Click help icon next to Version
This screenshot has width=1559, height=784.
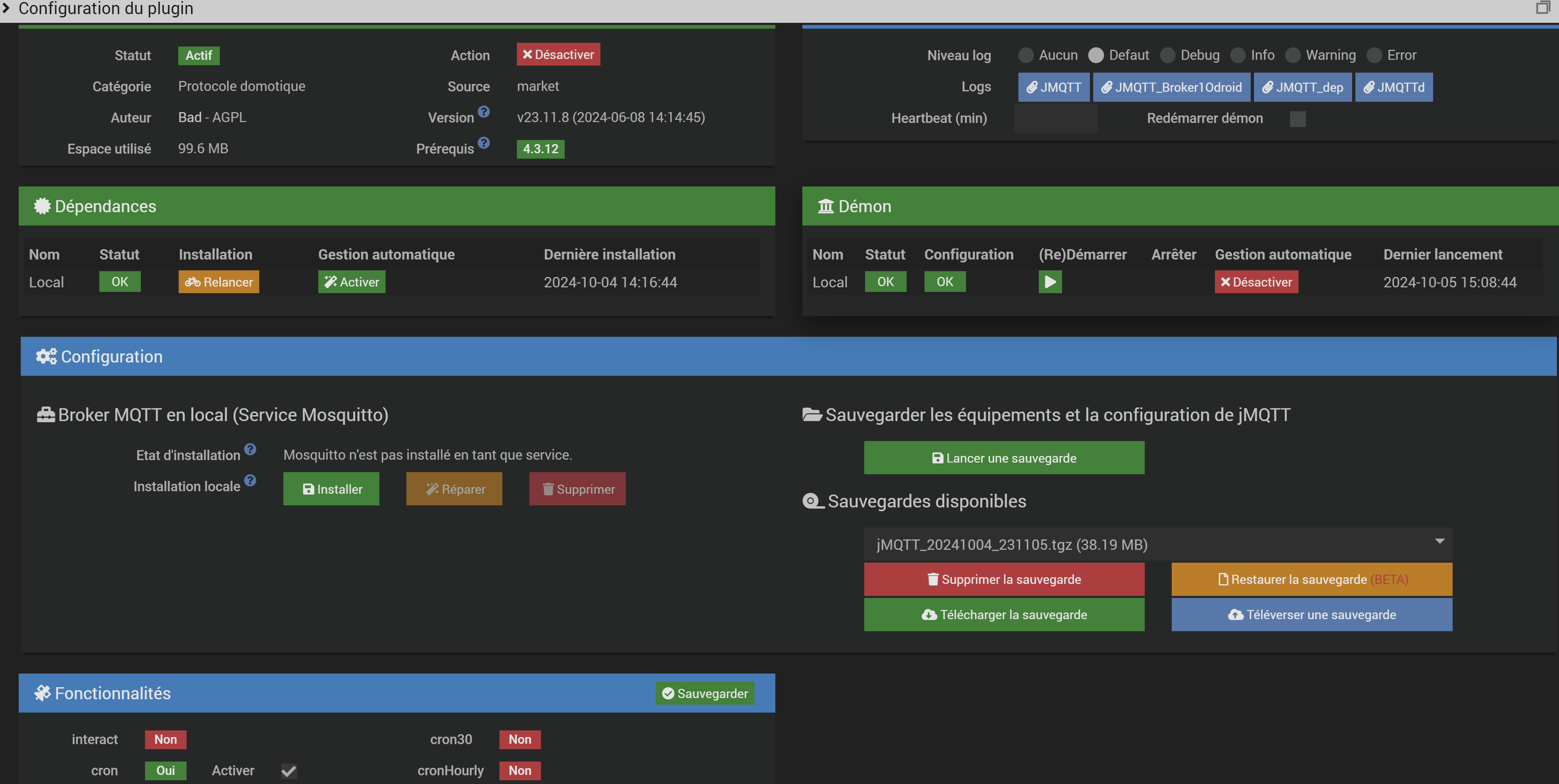tap(484, 111)
